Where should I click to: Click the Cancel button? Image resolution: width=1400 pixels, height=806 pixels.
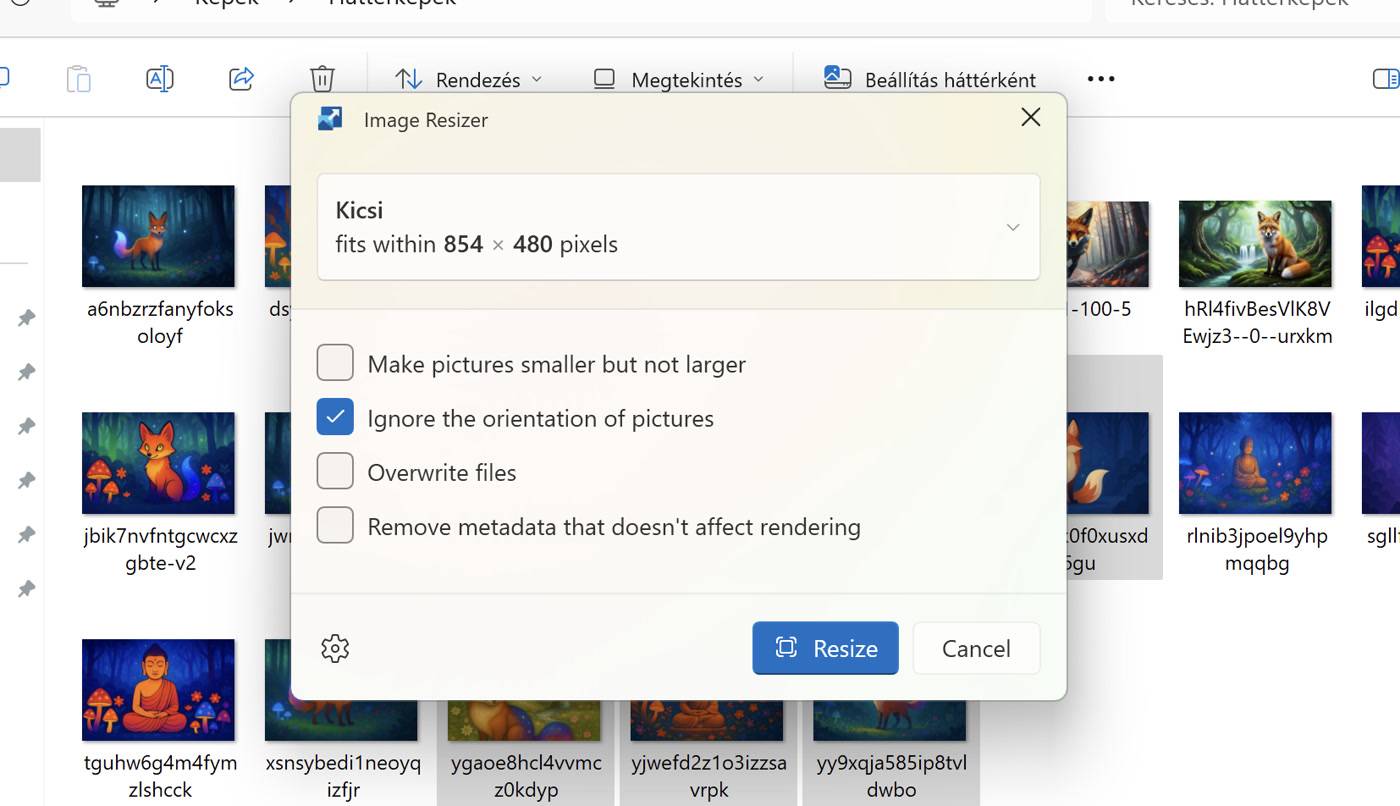tap(976, 648)
